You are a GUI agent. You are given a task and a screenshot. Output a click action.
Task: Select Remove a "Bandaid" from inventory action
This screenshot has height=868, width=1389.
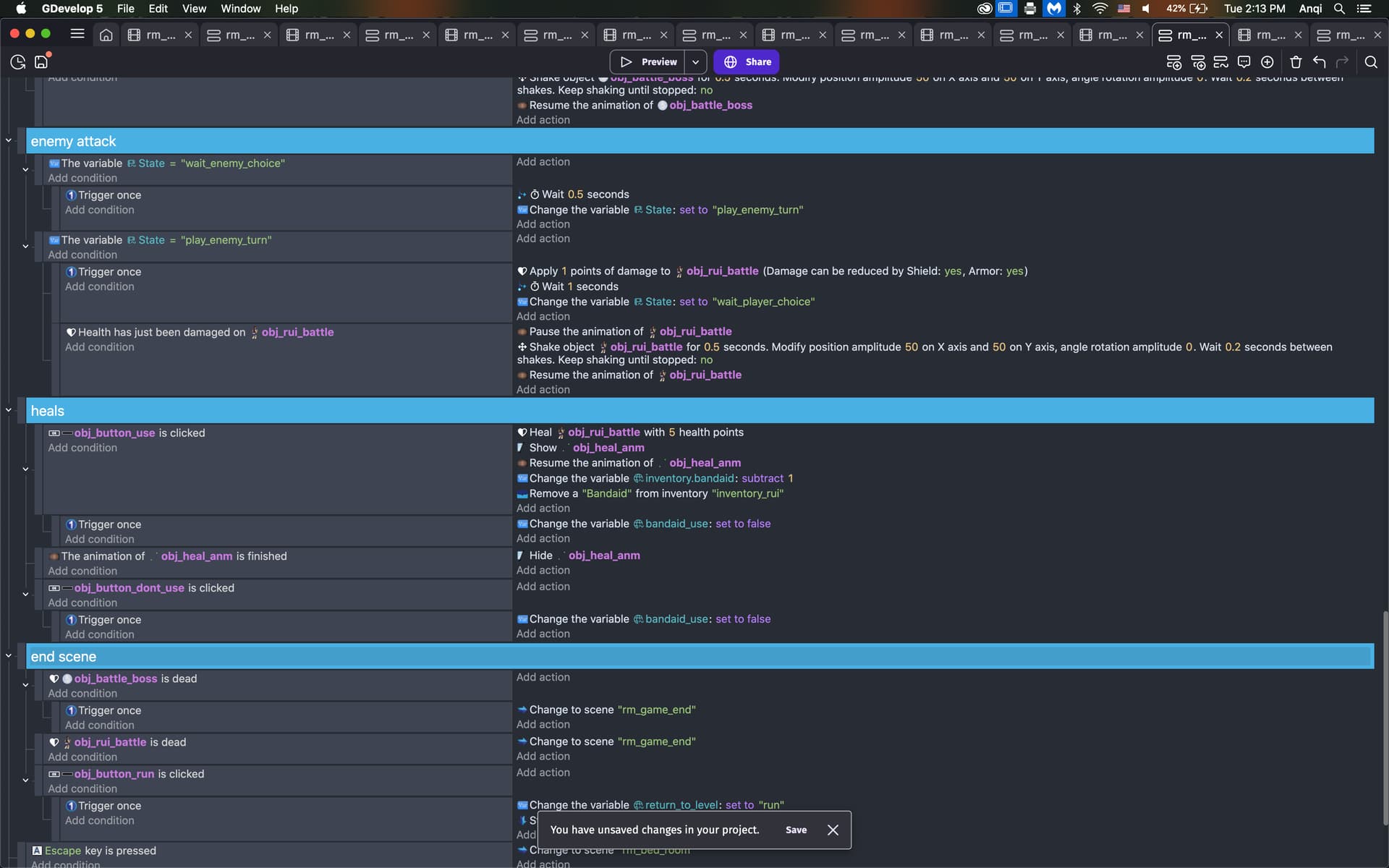click(650, 494)
